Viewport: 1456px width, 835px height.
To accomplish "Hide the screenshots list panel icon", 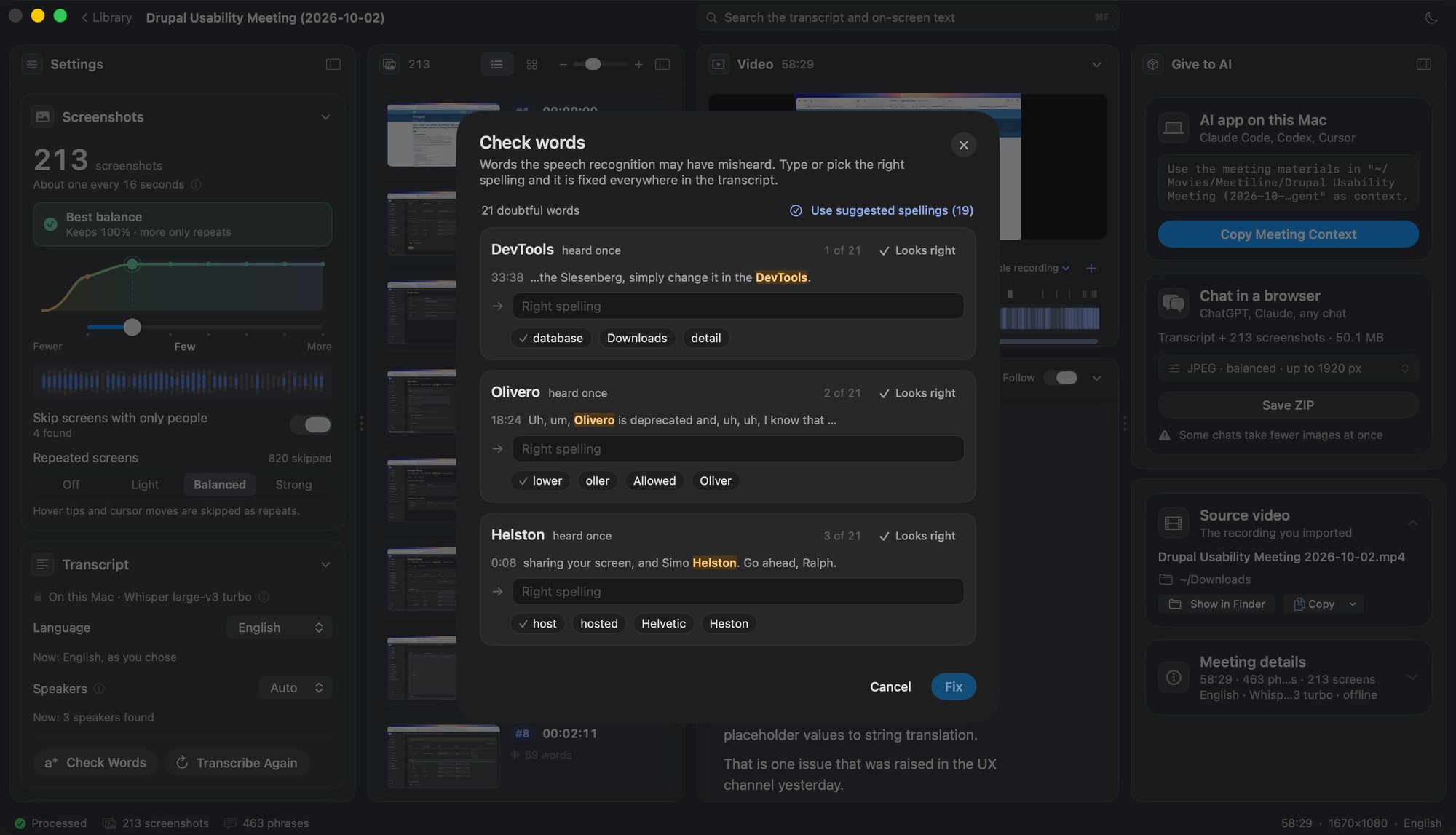I will point(662,64).
